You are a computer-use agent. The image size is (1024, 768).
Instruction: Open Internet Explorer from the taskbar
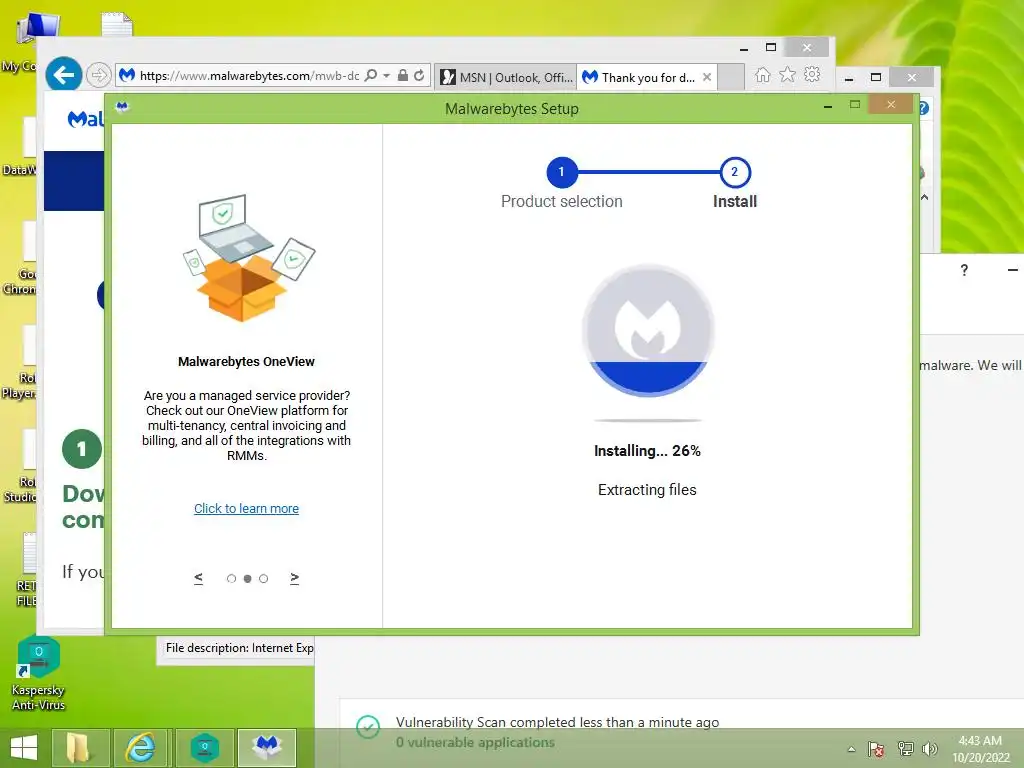pos(141,747)
